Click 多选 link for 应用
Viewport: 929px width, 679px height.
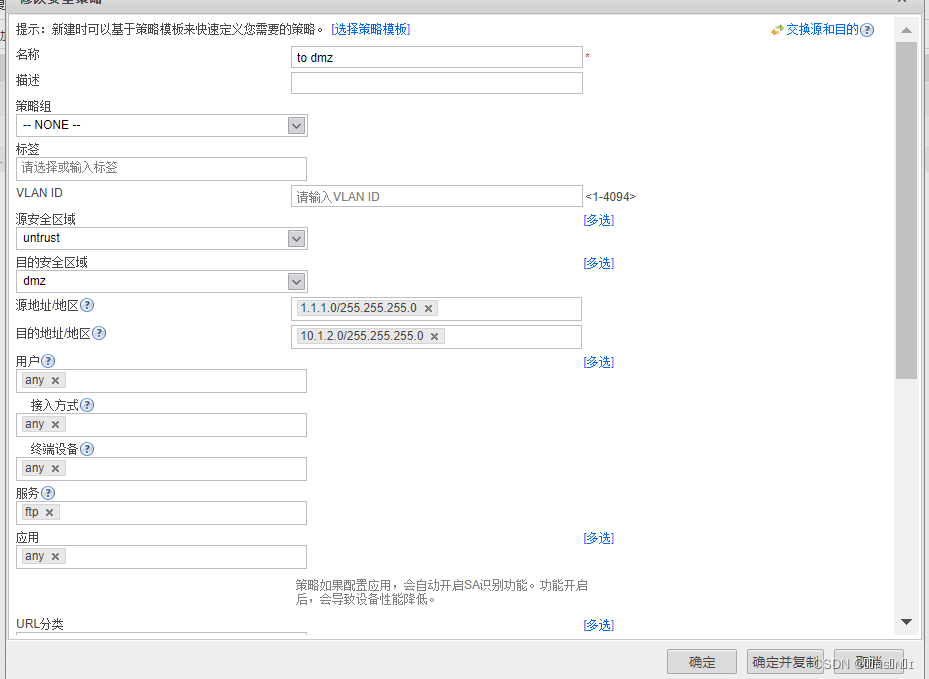pyautogui.click(x=598, y=537)
